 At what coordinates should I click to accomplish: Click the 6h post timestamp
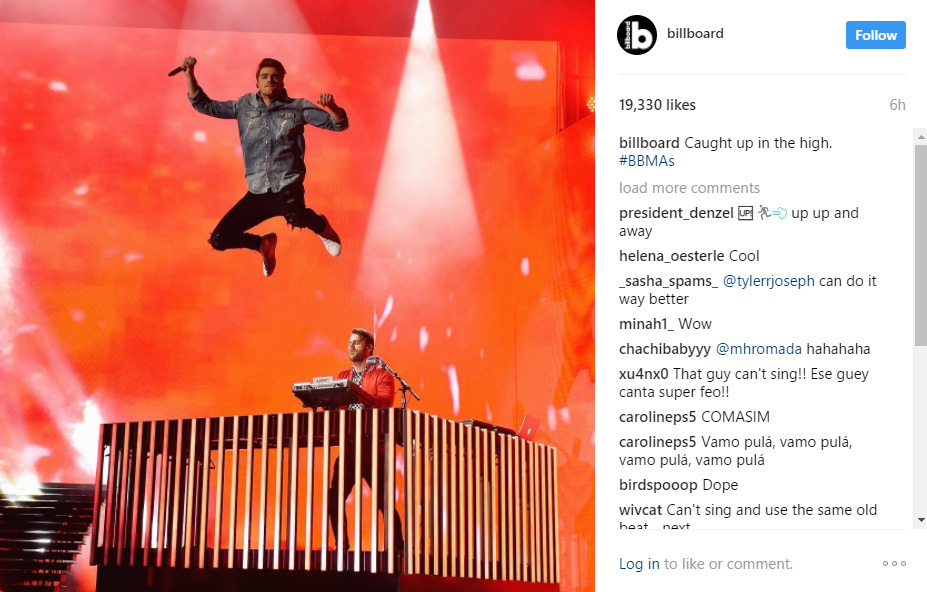[x=897, y=105]
